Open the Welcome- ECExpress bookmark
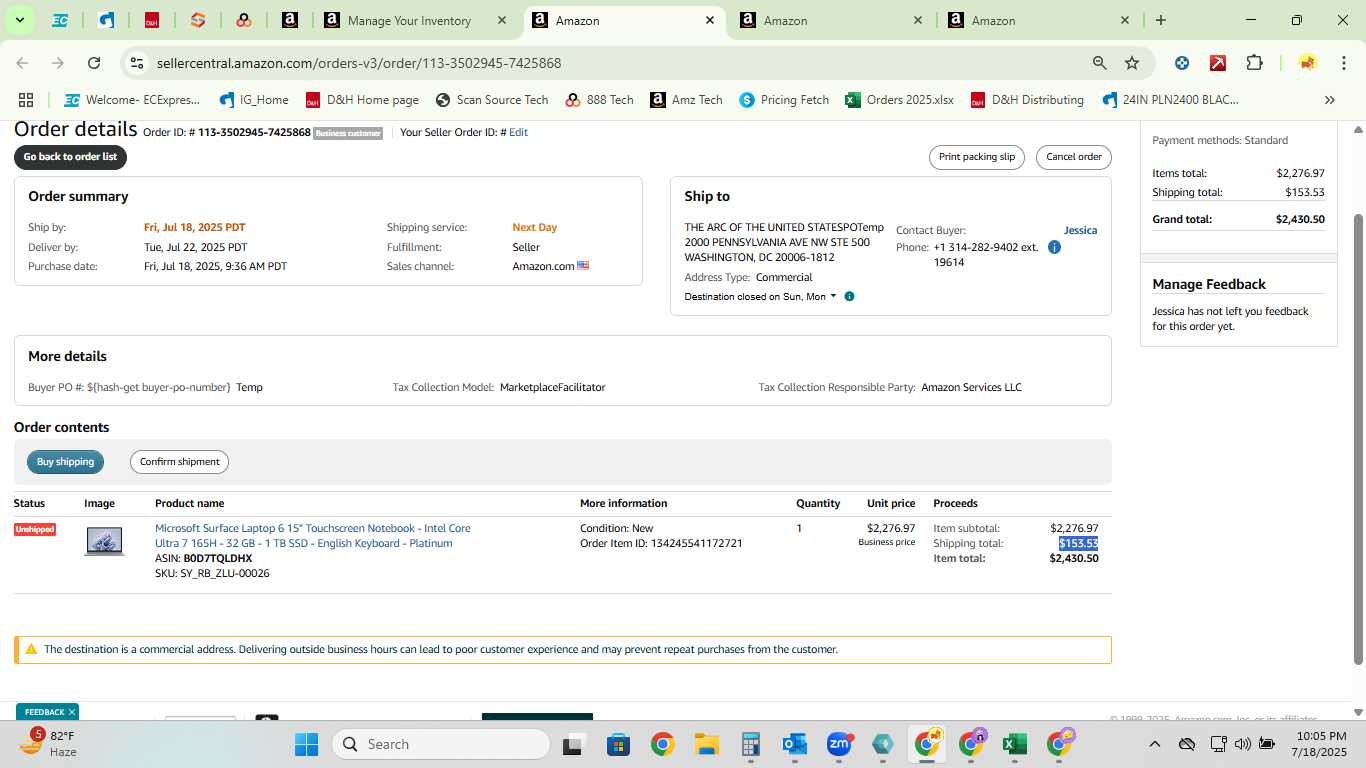 tap(132, 100)
